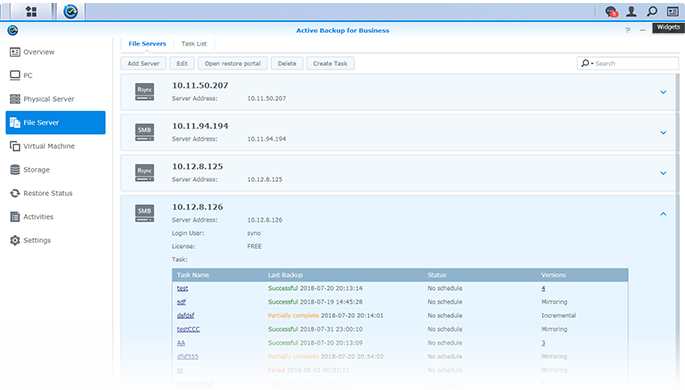Click the search magnifier in top bar

652,11
